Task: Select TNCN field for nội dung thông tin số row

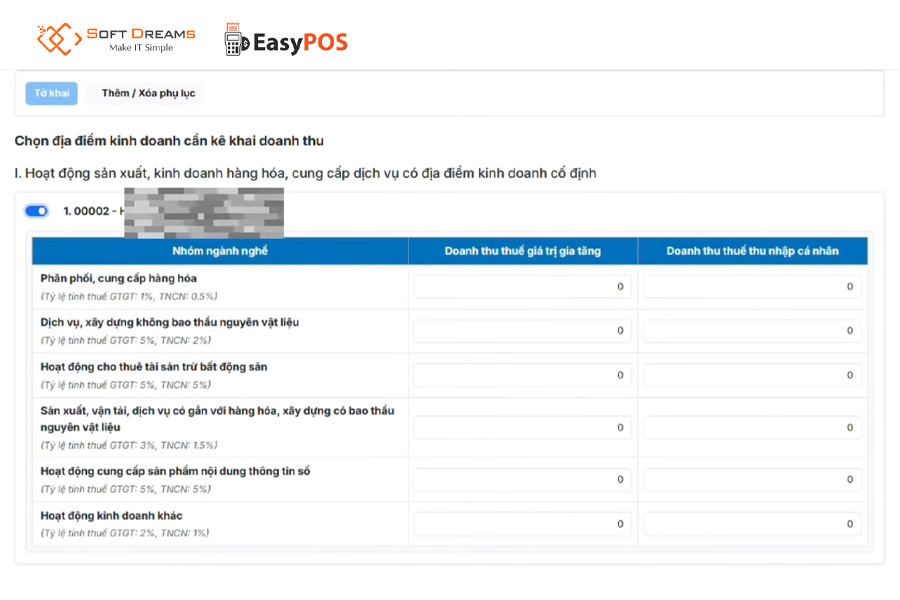Action: click(x=752, y=479)
